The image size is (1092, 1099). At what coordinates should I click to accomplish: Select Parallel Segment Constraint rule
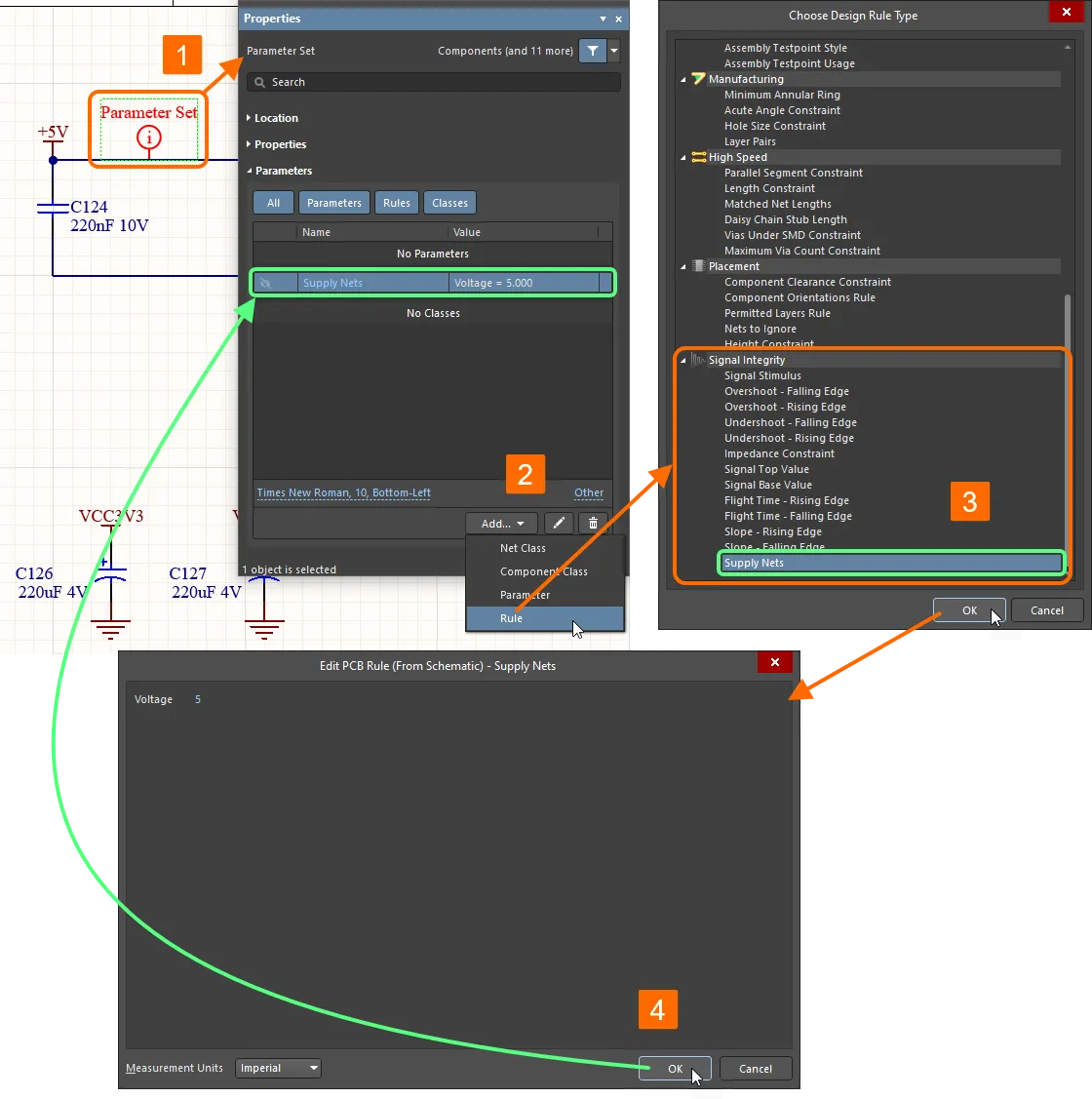(x=794, y=173)
